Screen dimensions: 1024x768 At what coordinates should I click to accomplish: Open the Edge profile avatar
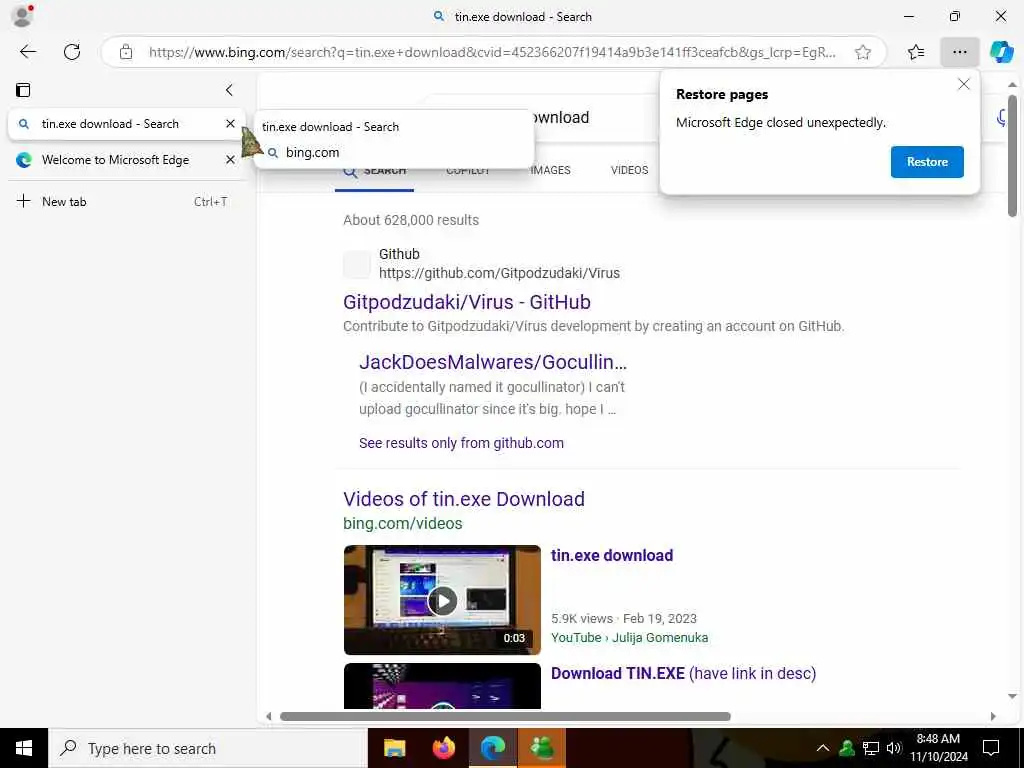click(x=22, y=16)
